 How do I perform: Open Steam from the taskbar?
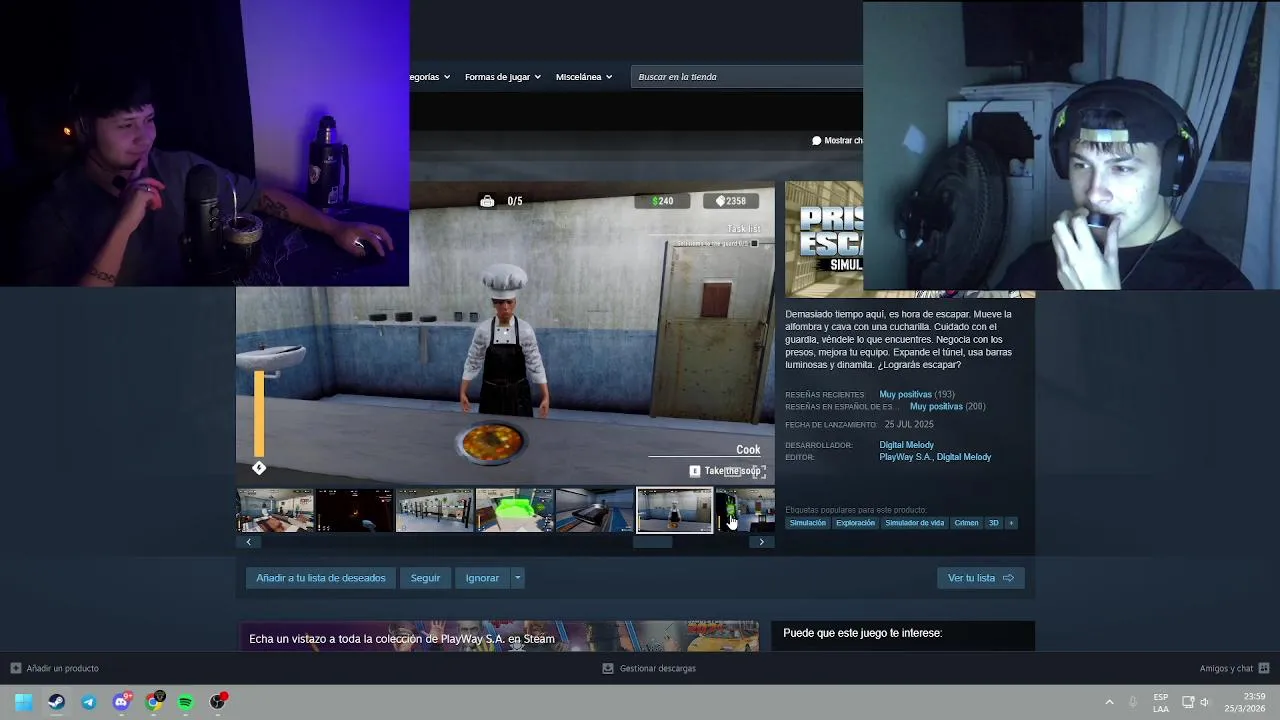point(56,702)
